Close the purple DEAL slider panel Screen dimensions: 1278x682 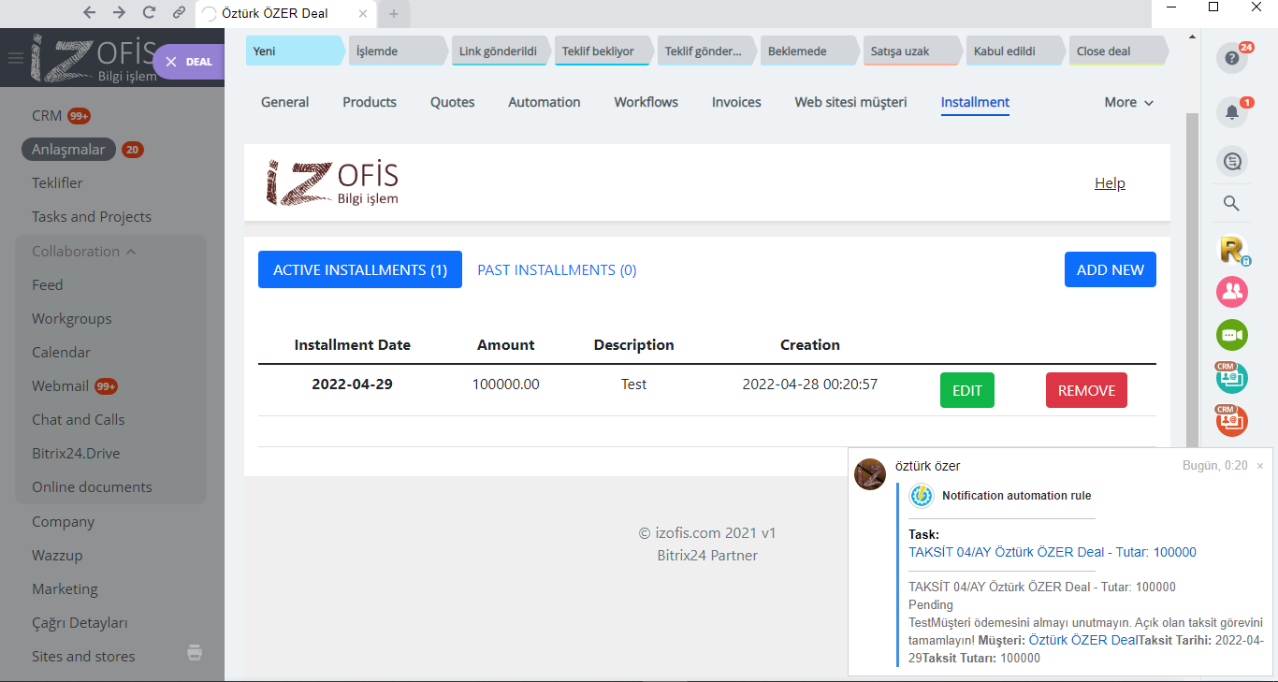click(171, 62)
